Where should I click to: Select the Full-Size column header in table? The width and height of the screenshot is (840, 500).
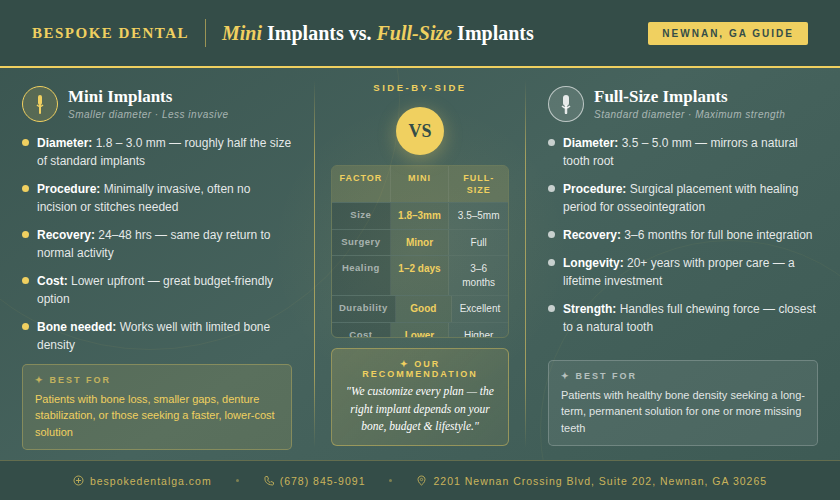(479, 184)
